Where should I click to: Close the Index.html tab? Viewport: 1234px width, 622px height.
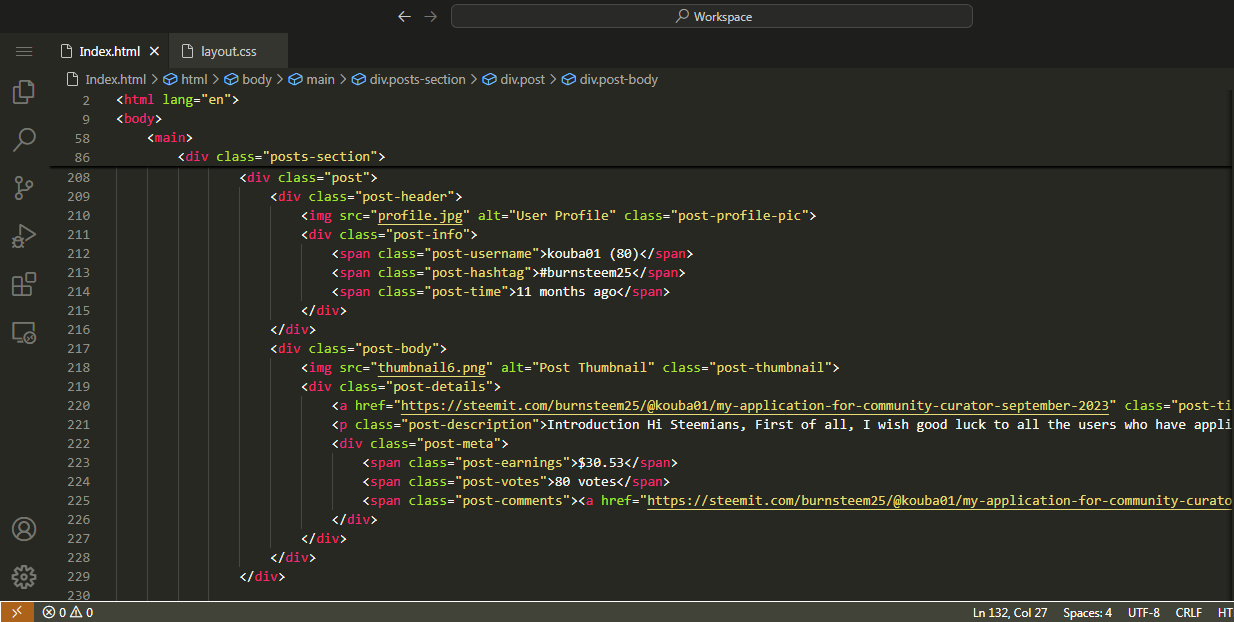tap(154, 51)
